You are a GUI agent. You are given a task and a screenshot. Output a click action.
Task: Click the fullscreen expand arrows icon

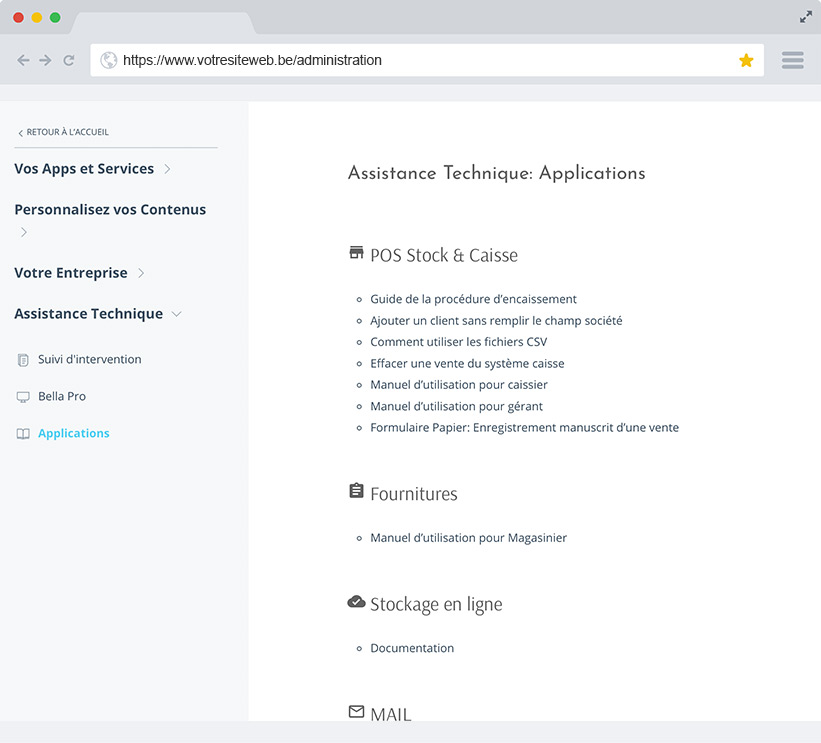pos(806,17)
